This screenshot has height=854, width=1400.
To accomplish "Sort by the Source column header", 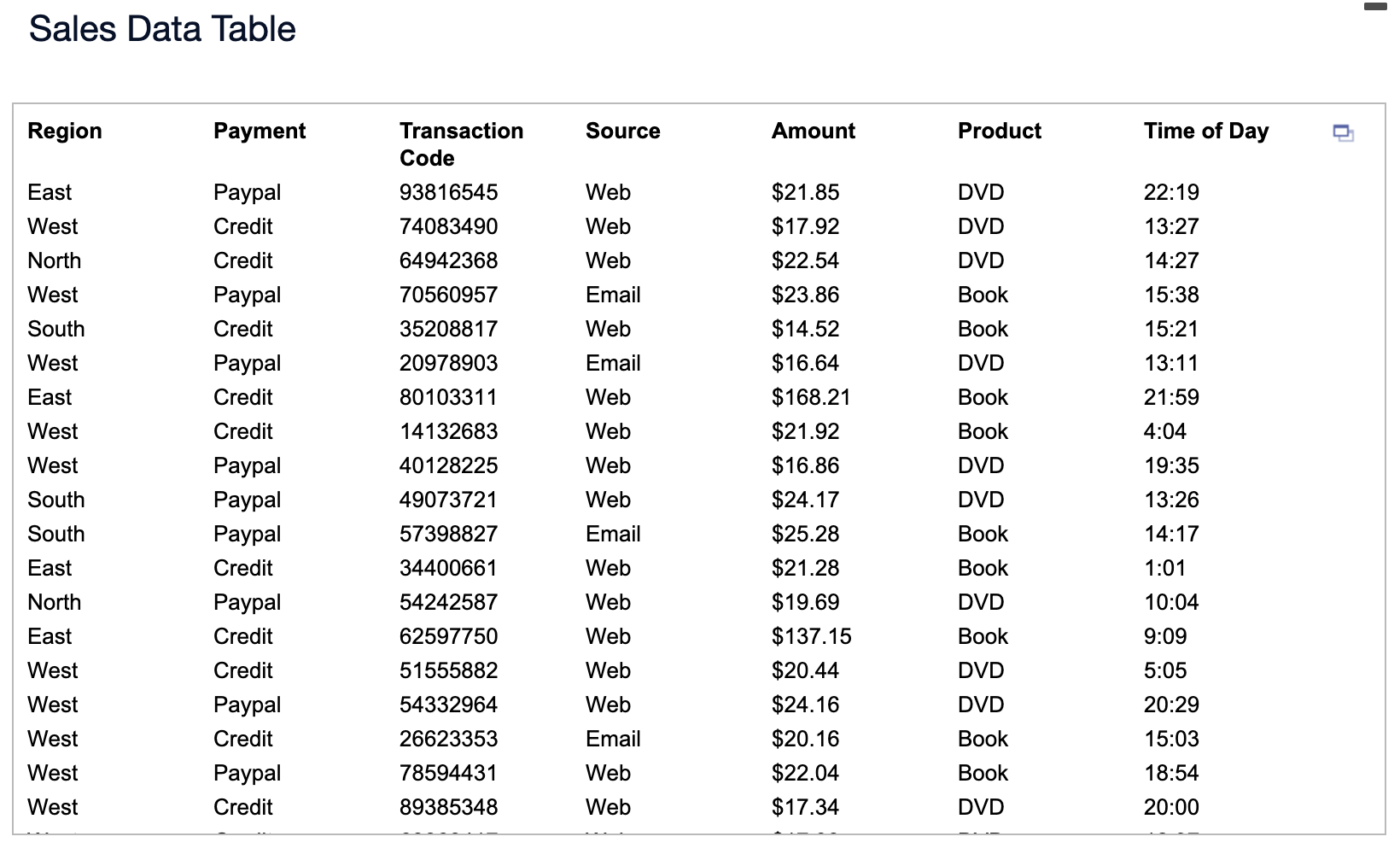I will point(622,131).
